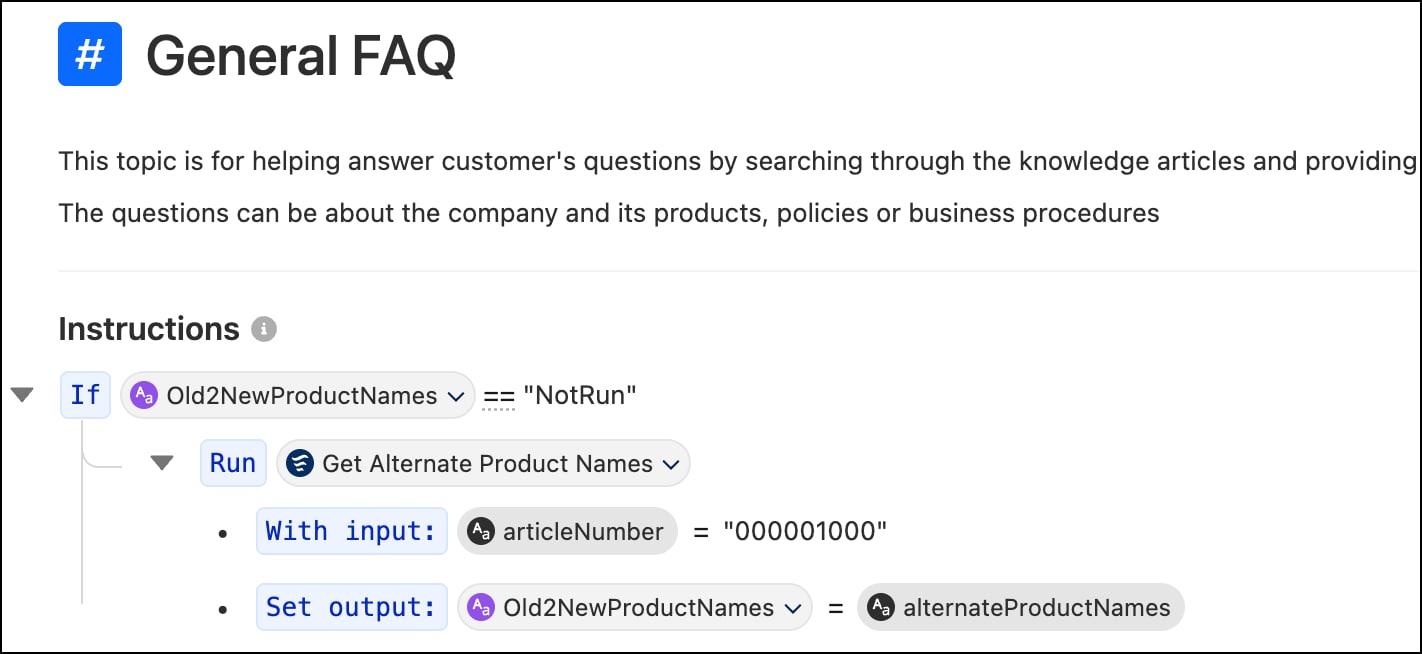Open the Old2NewProductNames dropdown in If condition
1422x654 pixels.
click(456, 396)
